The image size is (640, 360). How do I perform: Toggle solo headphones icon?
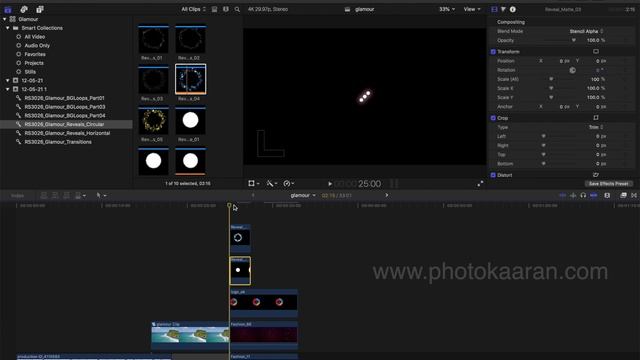pyautogui.click(x=583, y=196)
